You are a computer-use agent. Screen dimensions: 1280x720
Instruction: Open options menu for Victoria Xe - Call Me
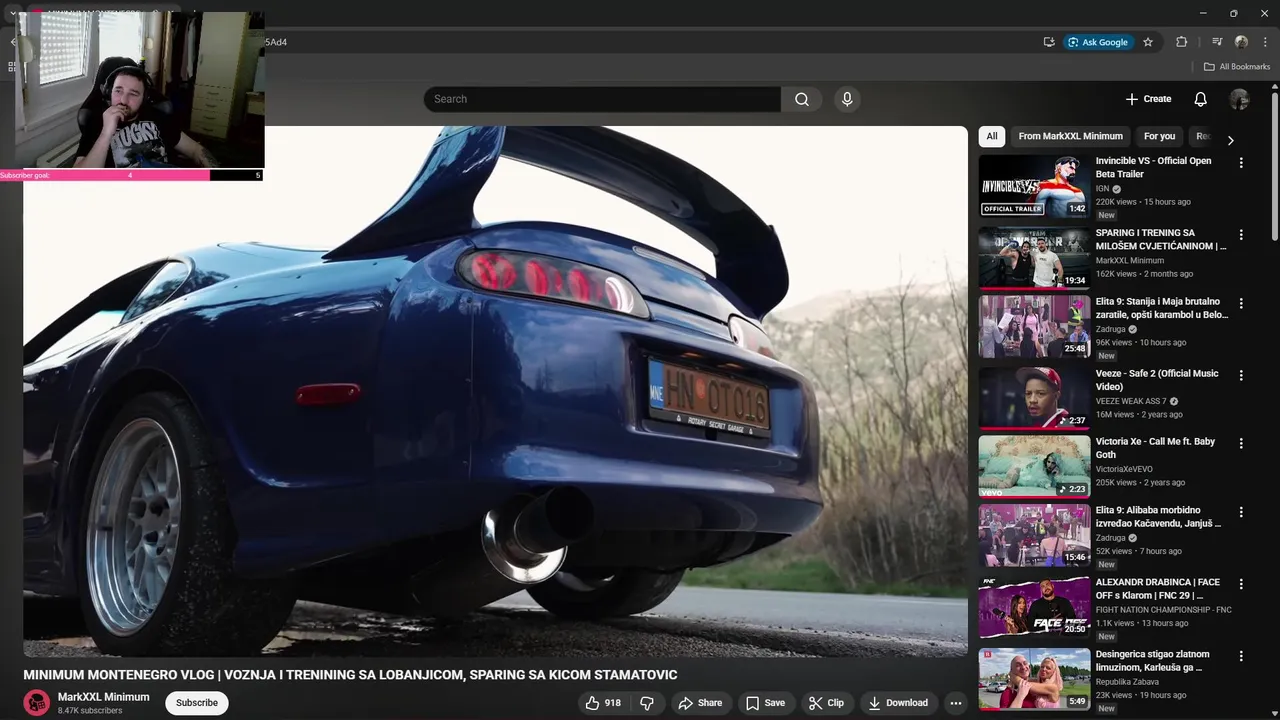point(1241,443)
